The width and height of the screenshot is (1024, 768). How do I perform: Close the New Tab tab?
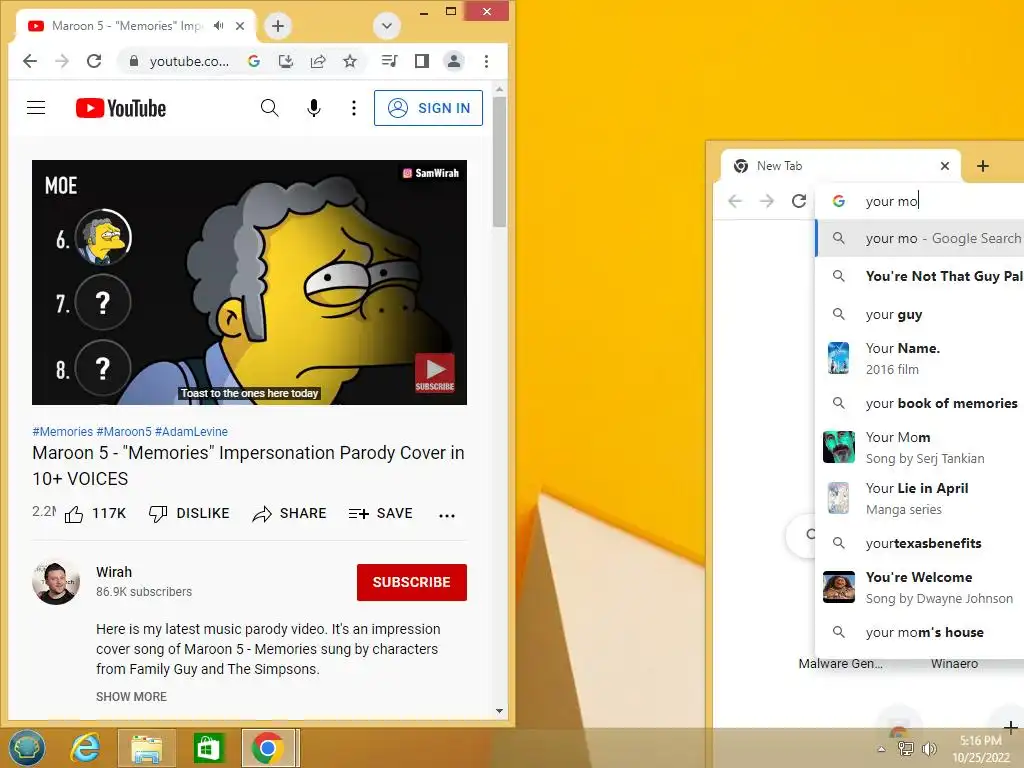click(x=944, y=166)
